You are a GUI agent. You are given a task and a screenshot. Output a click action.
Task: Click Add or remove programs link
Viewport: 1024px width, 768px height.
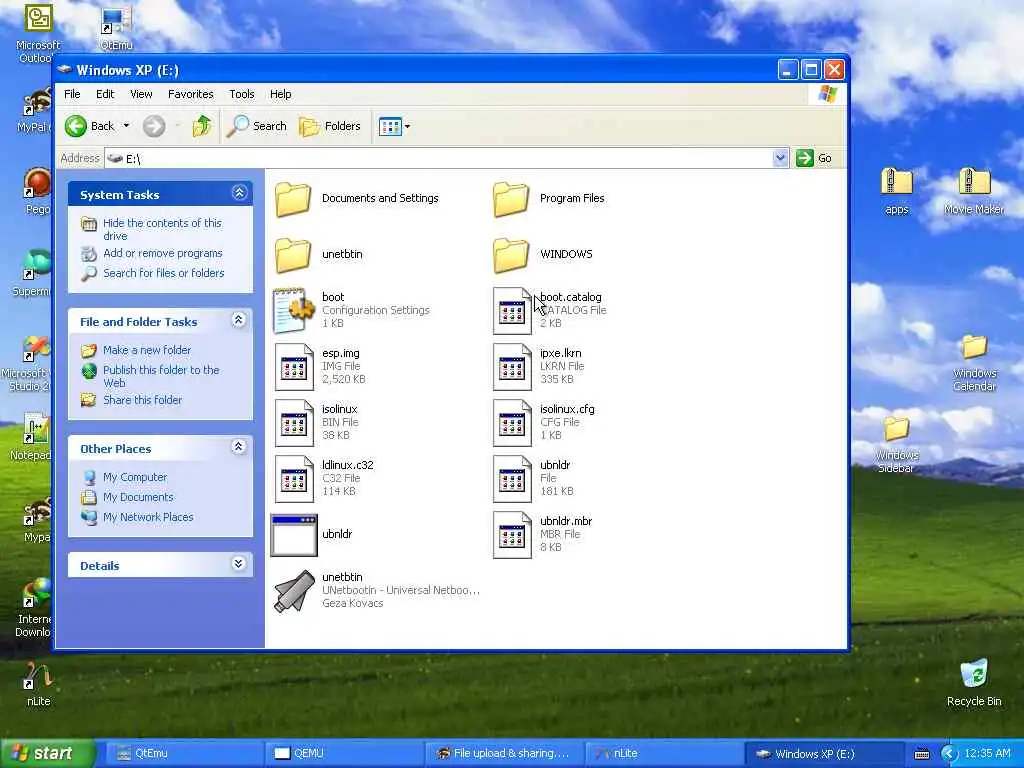[163, 253]
